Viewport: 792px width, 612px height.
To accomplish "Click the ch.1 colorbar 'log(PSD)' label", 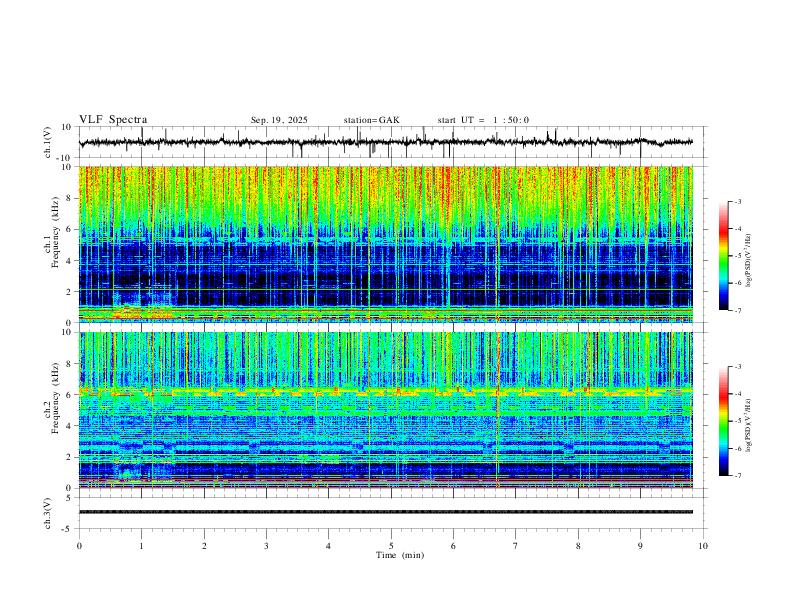I will [749, 261].
